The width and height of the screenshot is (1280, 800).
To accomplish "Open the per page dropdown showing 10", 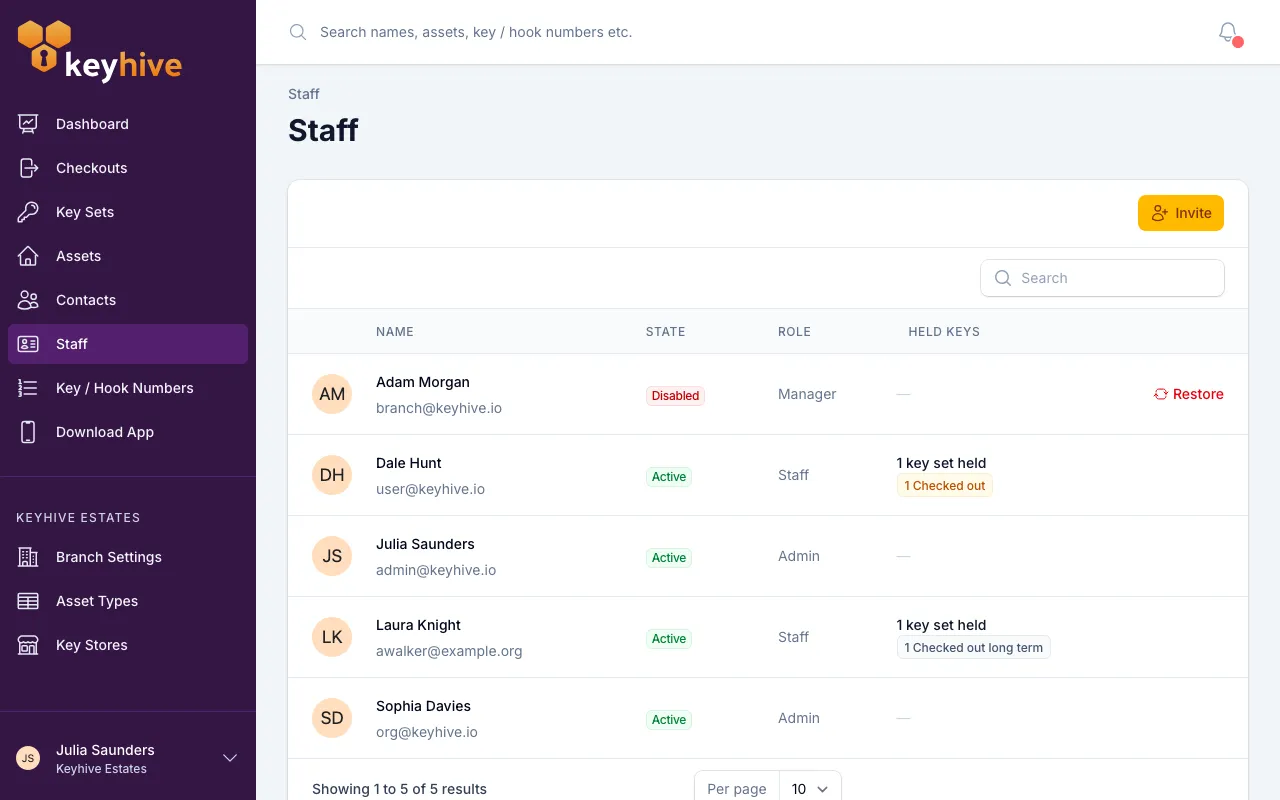I will click(x=810, y=788).
